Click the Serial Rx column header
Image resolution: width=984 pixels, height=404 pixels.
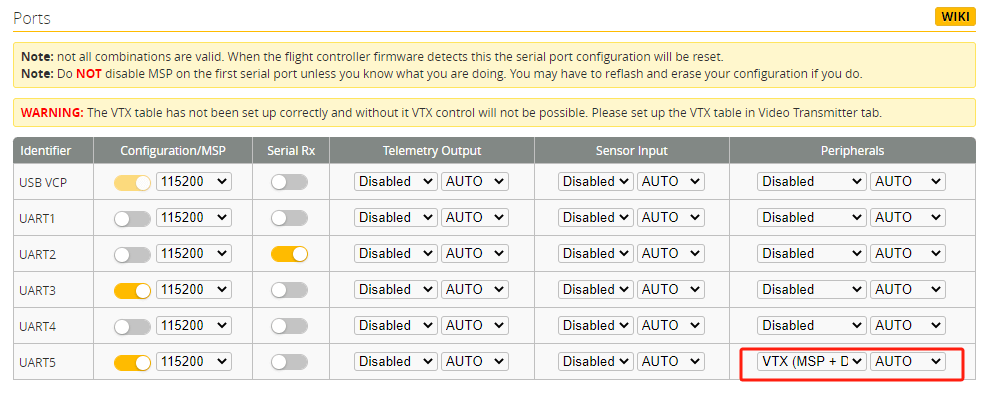[x=290, y=151]
